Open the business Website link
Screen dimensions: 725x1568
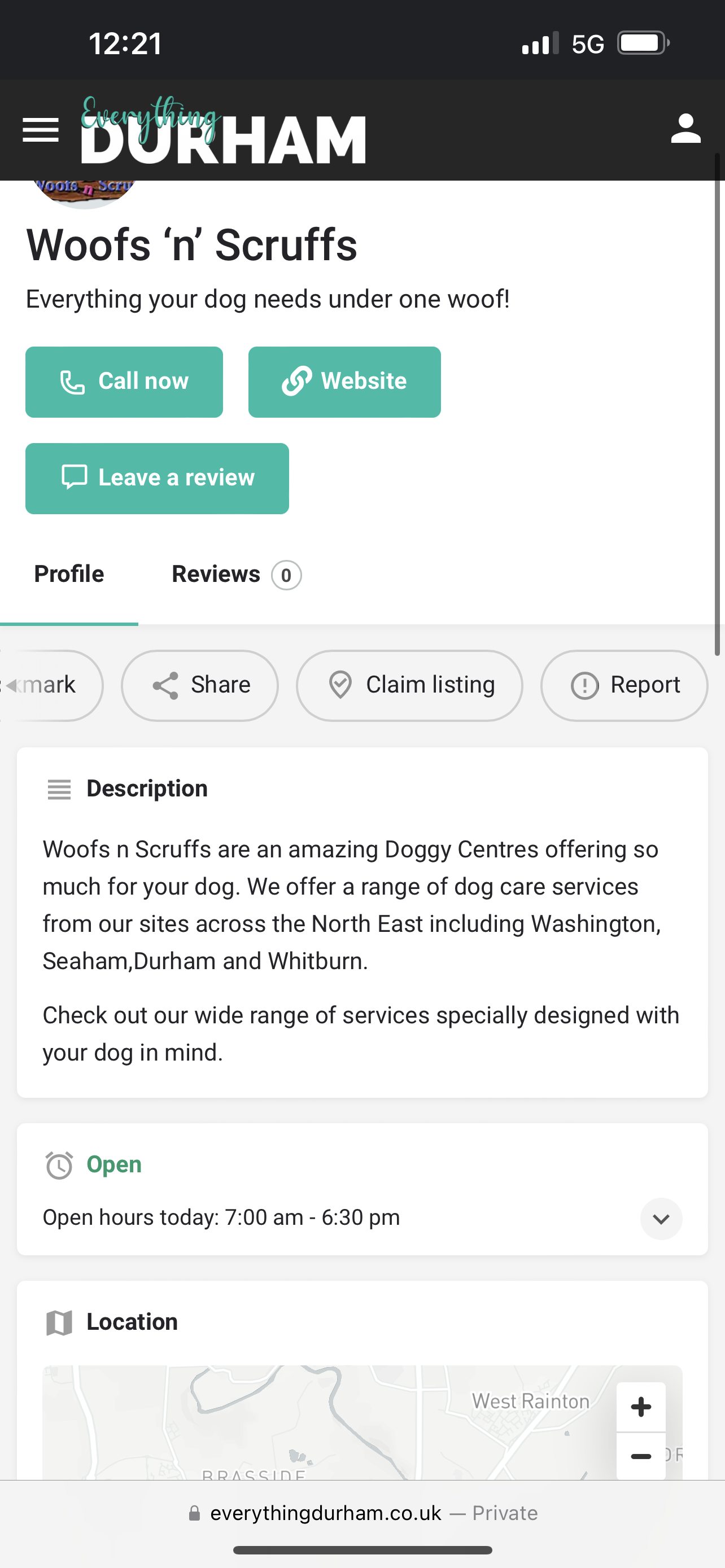coord(344,382)
